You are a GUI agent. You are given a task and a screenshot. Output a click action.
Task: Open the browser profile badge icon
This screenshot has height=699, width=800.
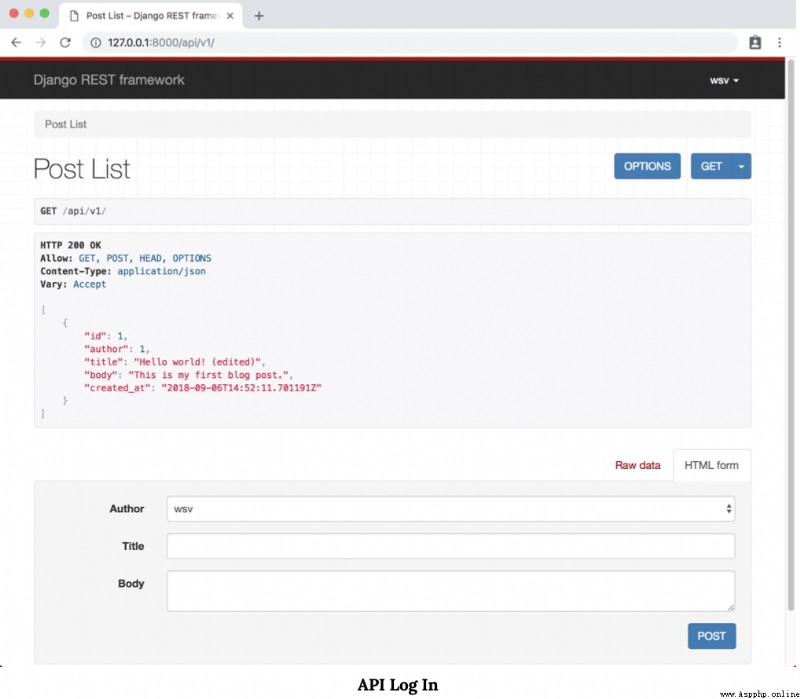point(755,42)
